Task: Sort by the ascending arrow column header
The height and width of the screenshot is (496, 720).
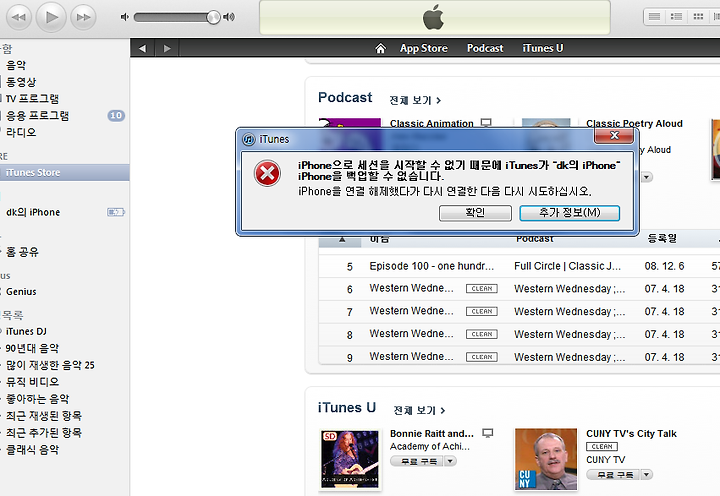Action: [x=342, y=239]
